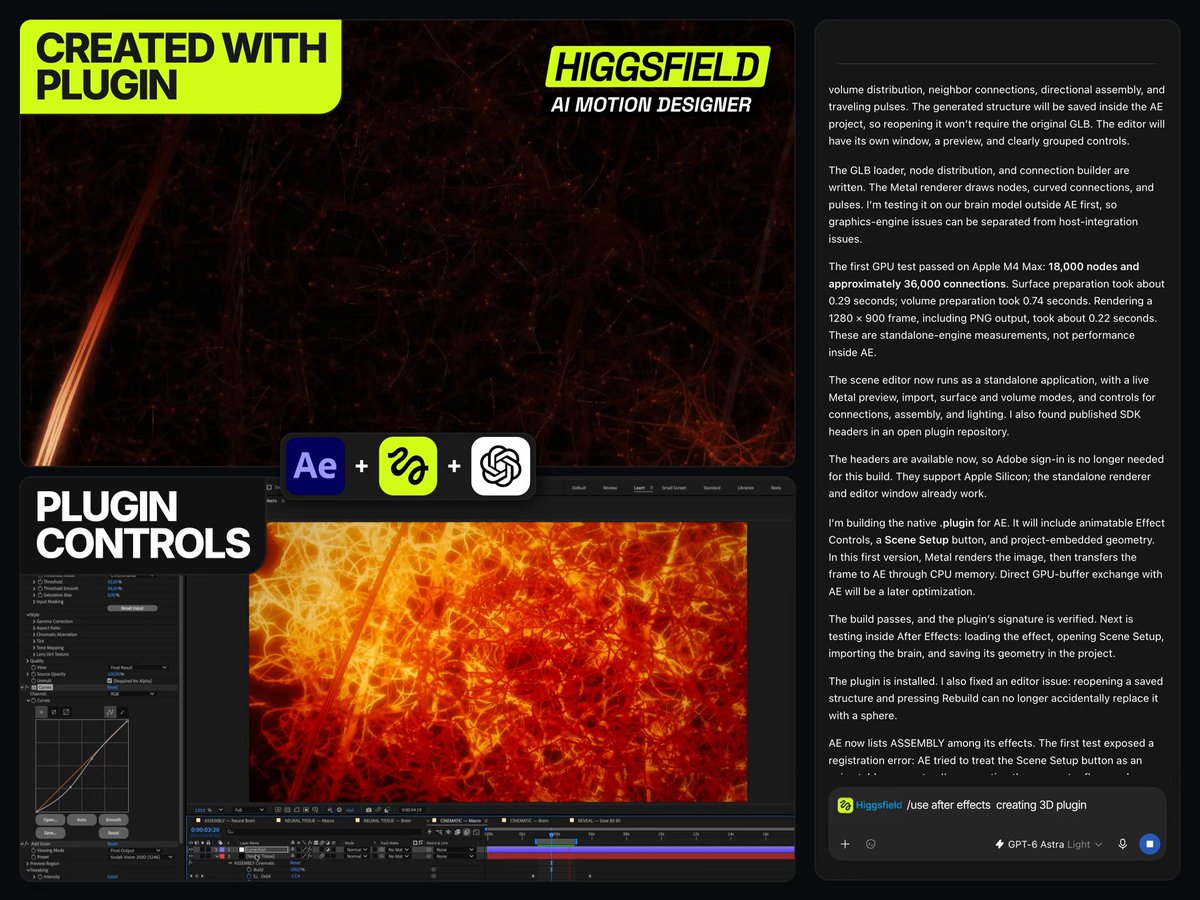This screenshot has height=900, width=1200.
Task: Select the curves pencil draw tool
Action: tap(122, 712)
